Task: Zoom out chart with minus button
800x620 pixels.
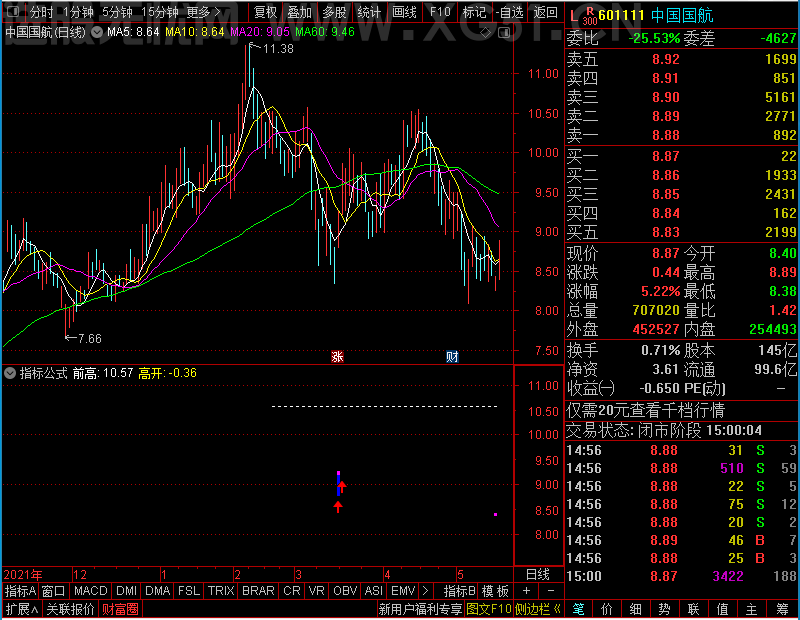Action: (x=551, y=591)
